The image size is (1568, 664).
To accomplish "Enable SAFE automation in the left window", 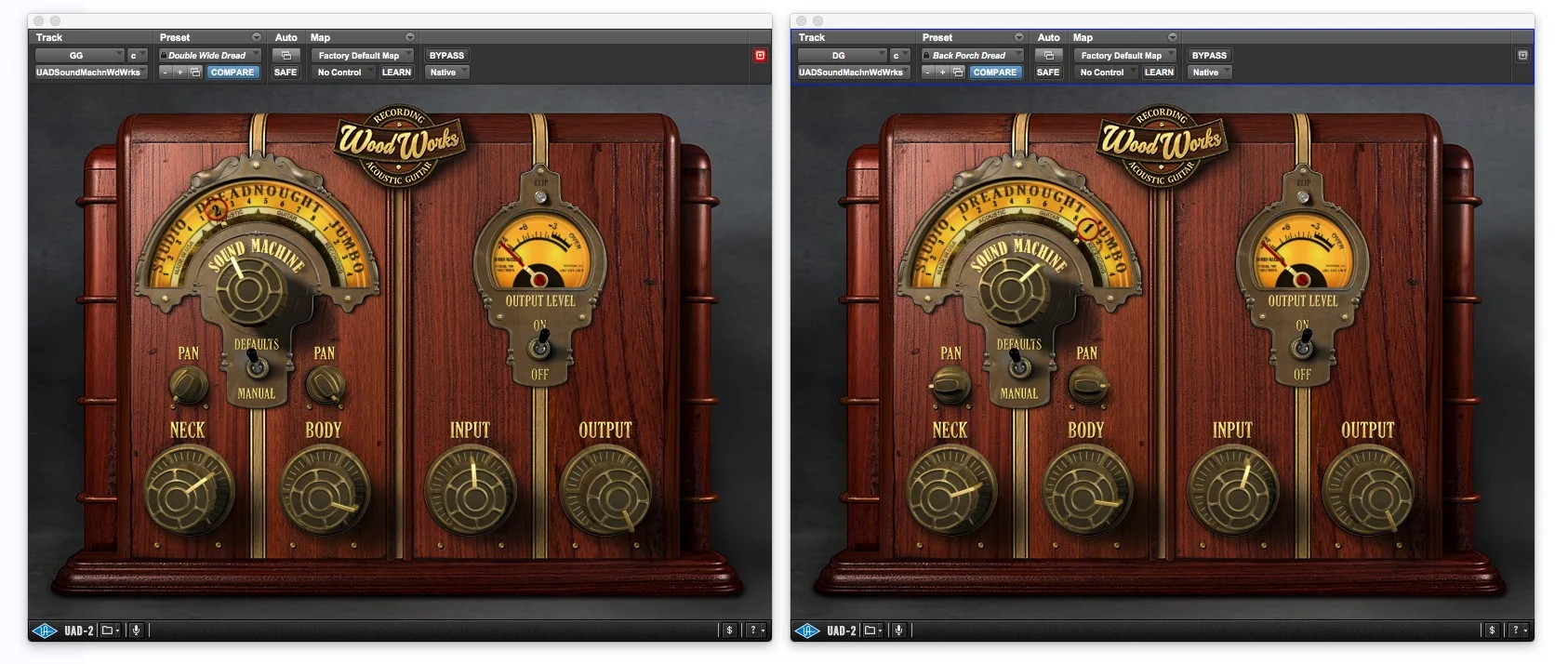I will pyautogui.click(x=286, y=73).
